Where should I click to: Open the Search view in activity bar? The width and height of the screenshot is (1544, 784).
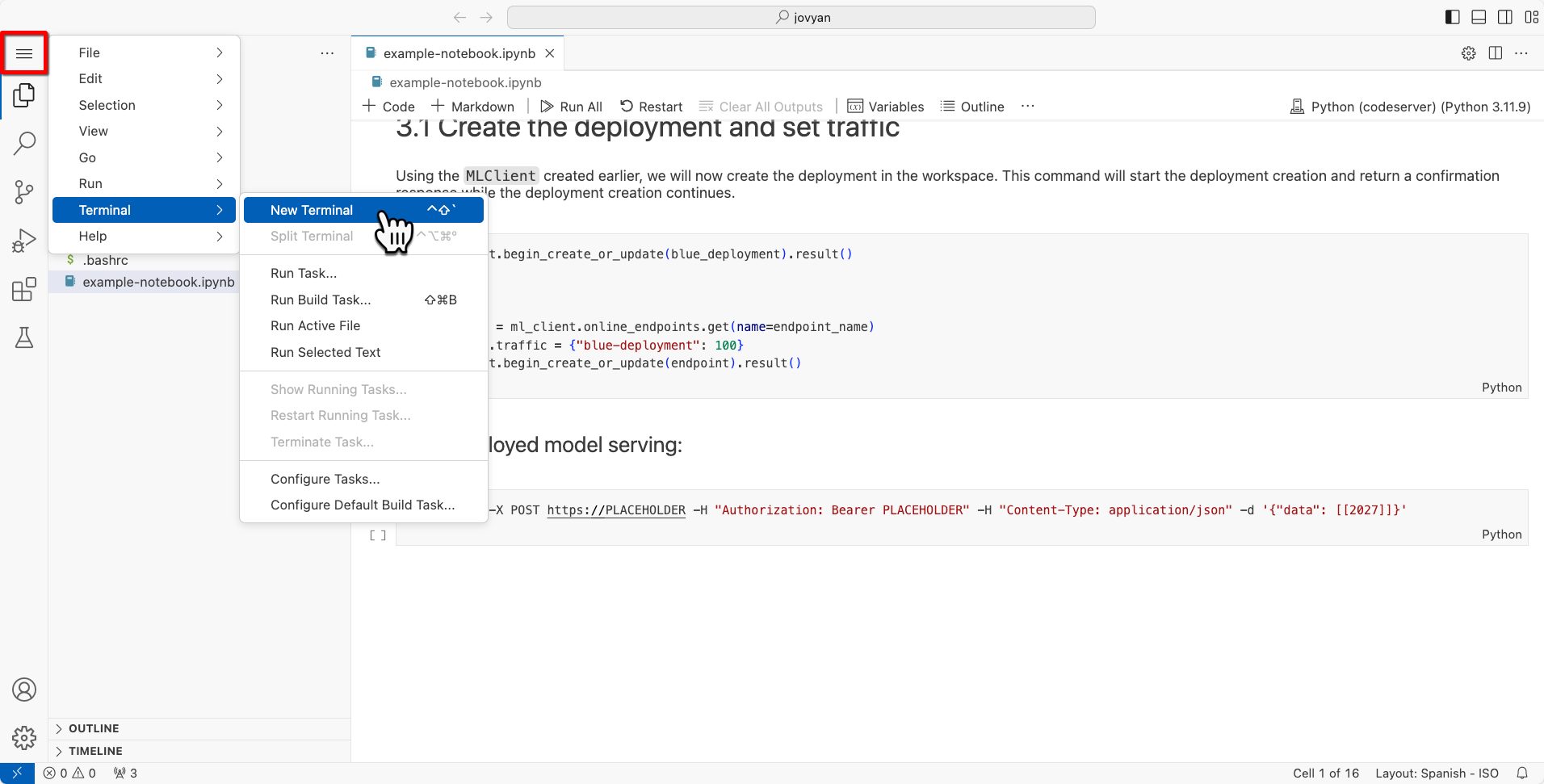pos(24,144)
